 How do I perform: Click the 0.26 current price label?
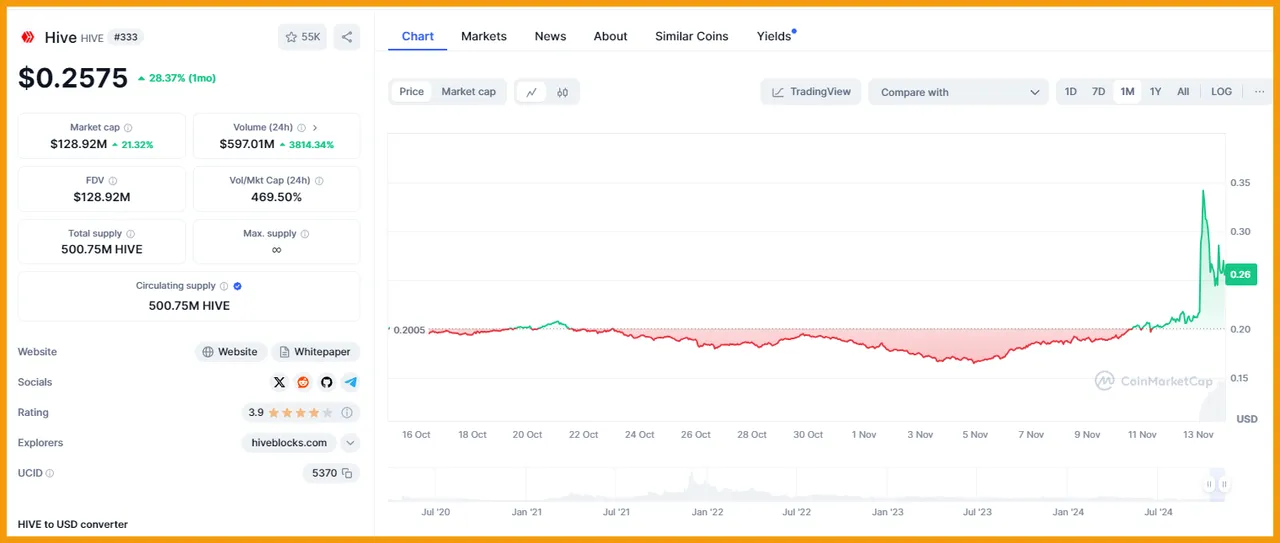coord(1240,274)
